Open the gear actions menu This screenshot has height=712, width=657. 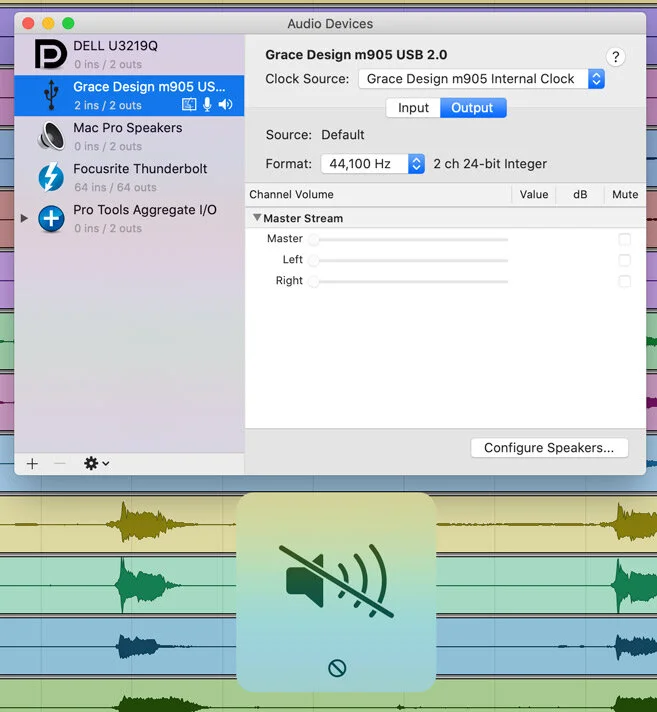96,464
